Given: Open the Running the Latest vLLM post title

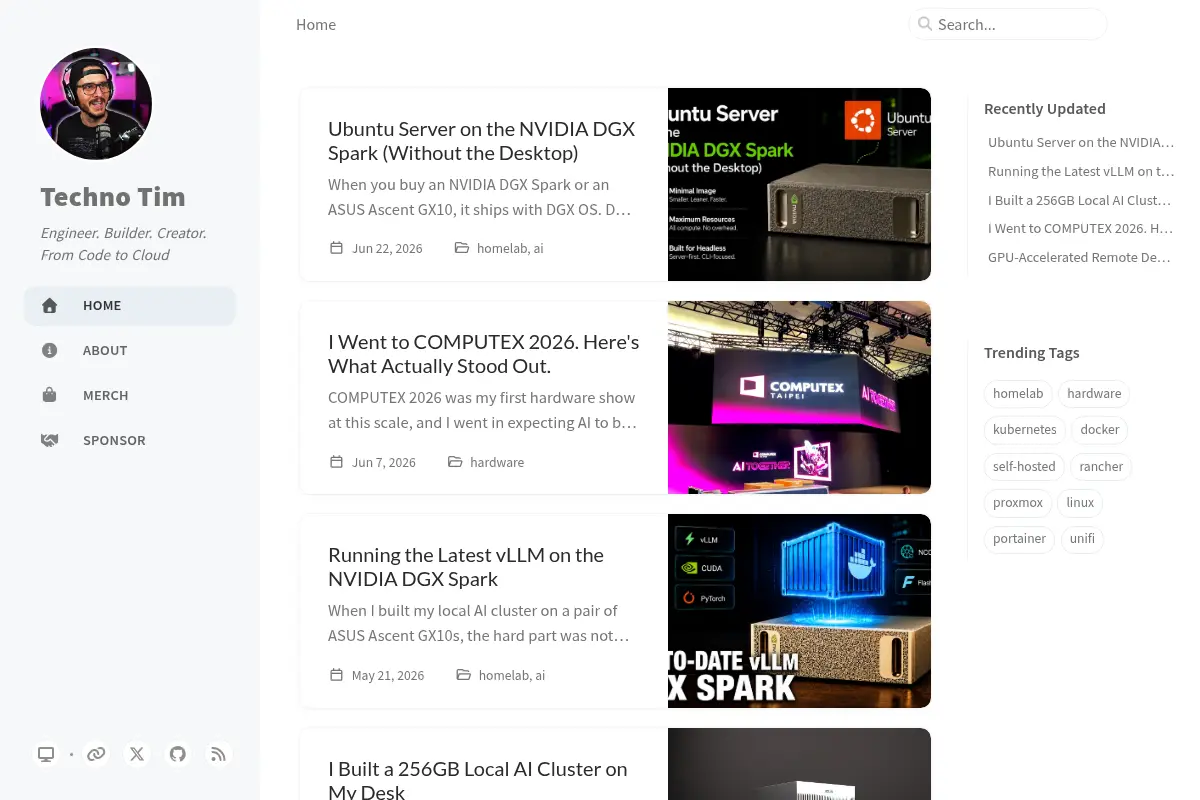Looking at the screenshot, I should pos(466,567).
